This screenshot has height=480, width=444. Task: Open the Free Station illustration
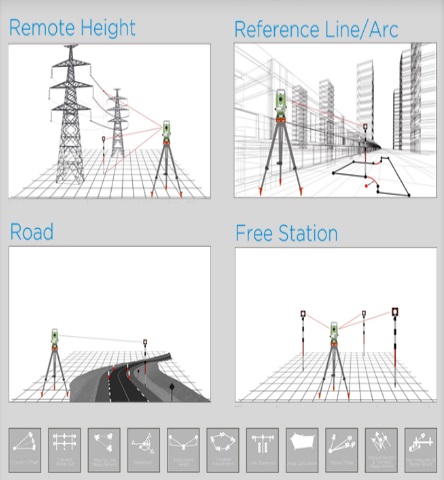(336, 325)
